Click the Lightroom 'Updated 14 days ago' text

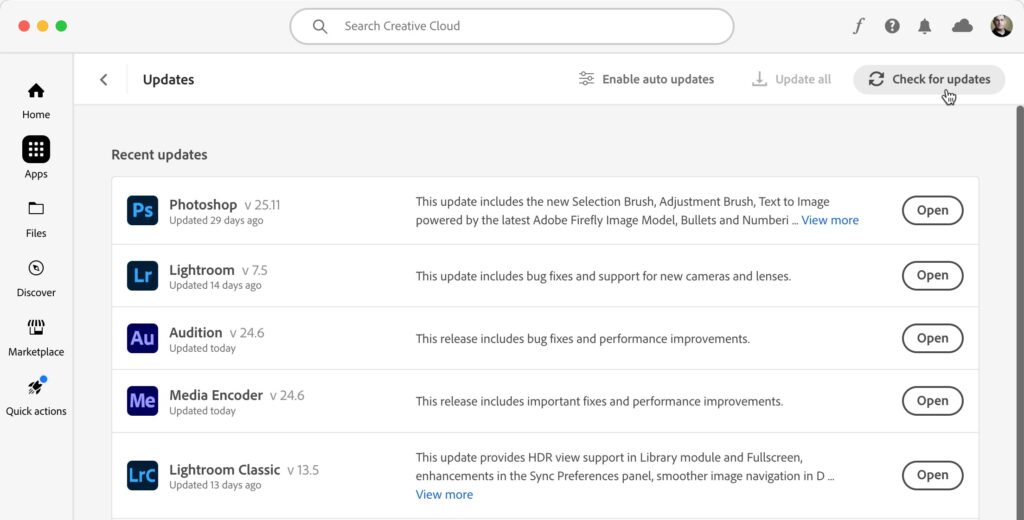(x=216, y=285)
